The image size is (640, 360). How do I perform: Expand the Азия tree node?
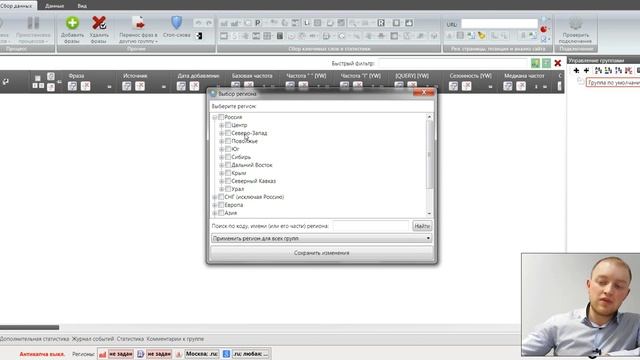tap(215, 213)
